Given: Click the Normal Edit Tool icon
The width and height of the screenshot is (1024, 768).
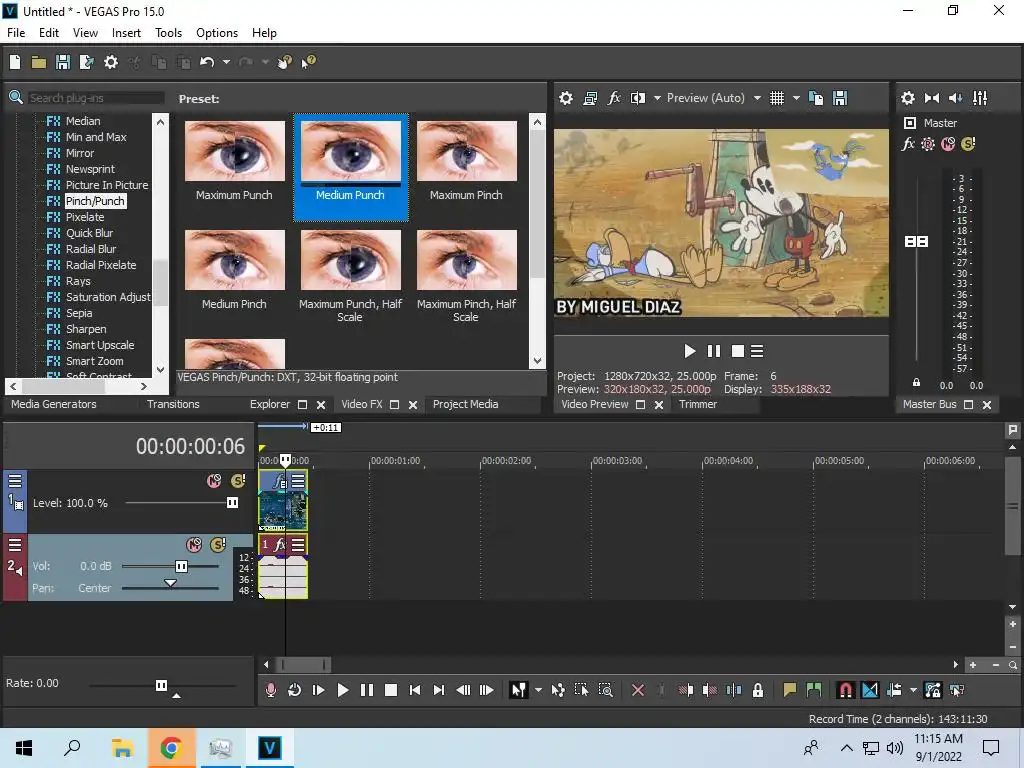Looking at the screenshot, I should 519,690.
